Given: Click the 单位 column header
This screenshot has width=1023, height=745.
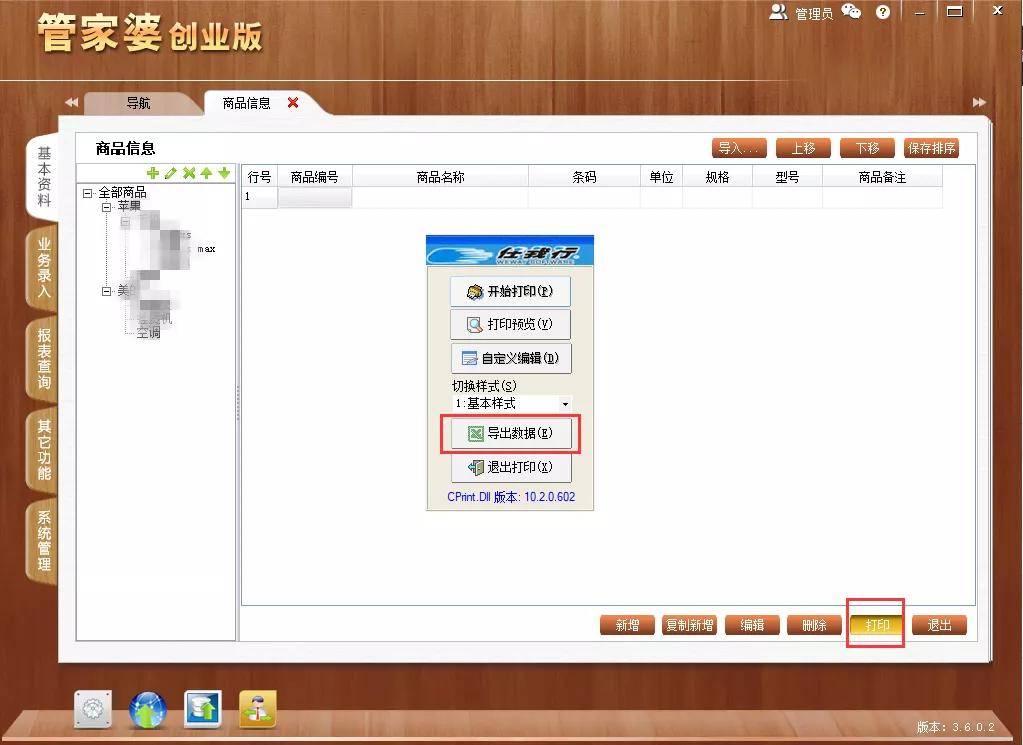Looking at the screenshot, I should pyautogui.click(x=662, y=177).
